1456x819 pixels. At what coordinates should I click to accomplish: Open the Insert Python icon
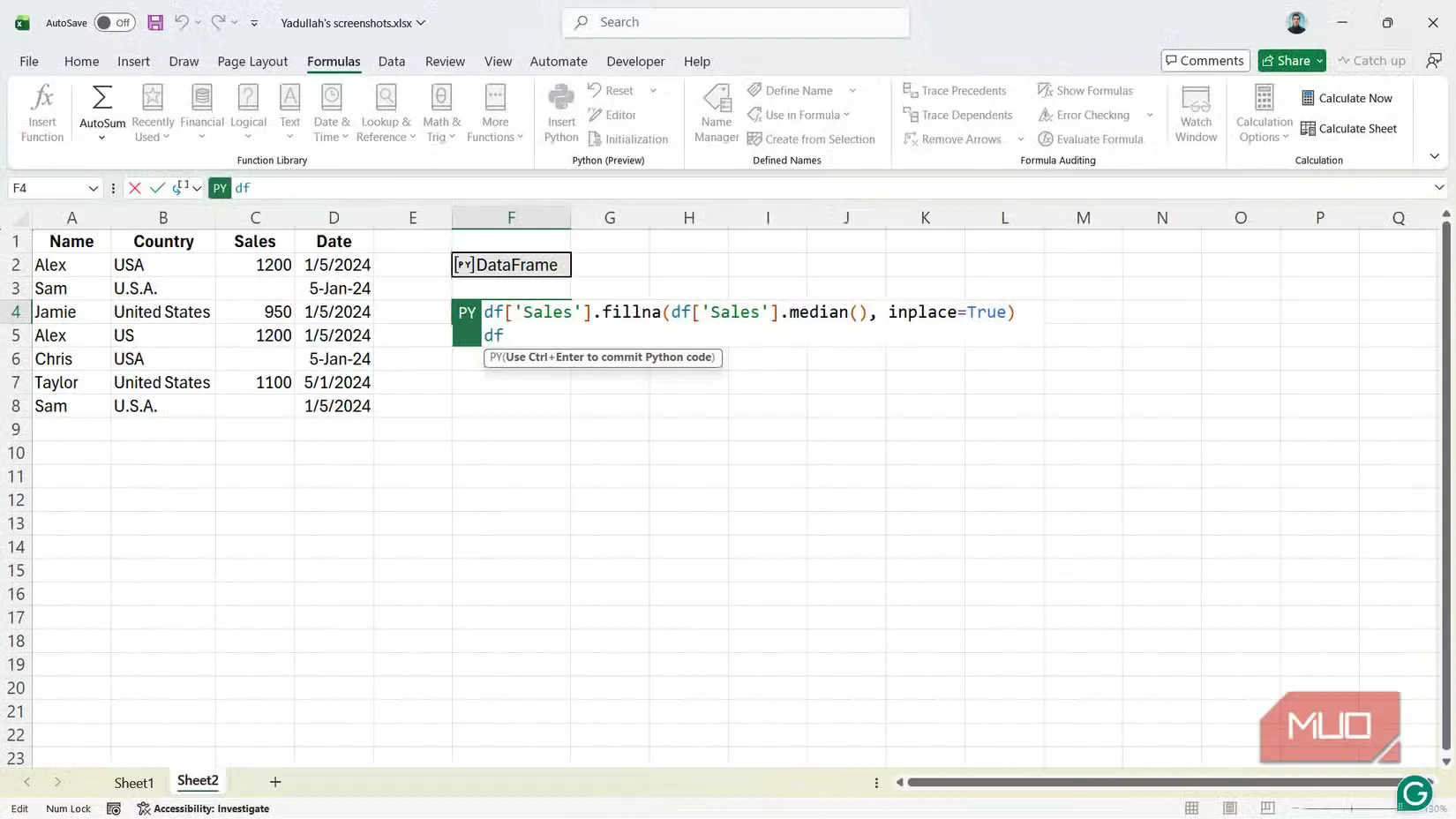coord(560,112)
